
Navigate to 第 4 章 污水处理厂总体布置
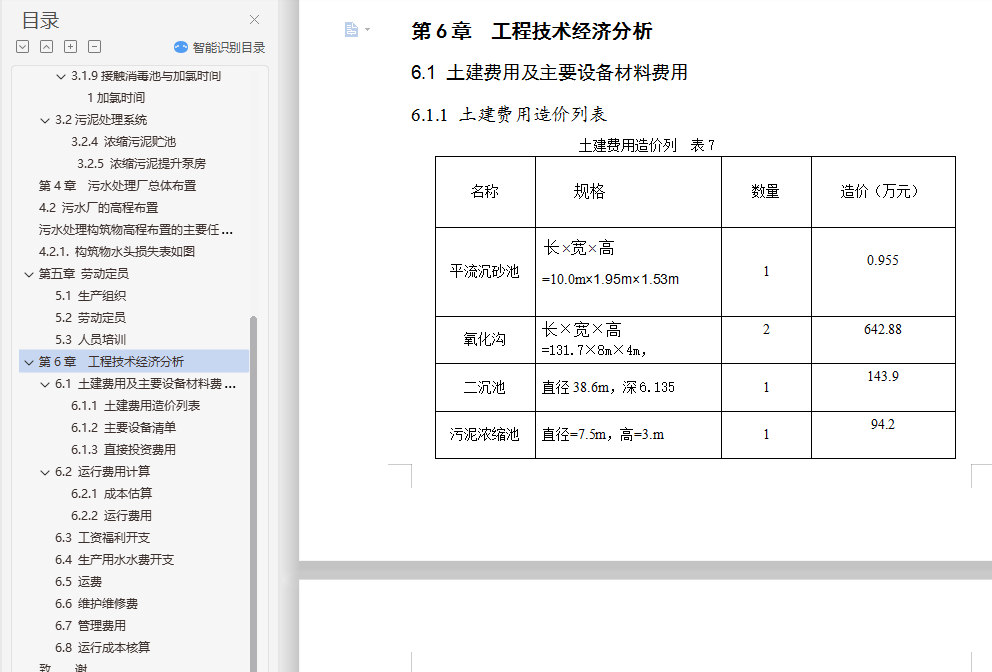118,186
